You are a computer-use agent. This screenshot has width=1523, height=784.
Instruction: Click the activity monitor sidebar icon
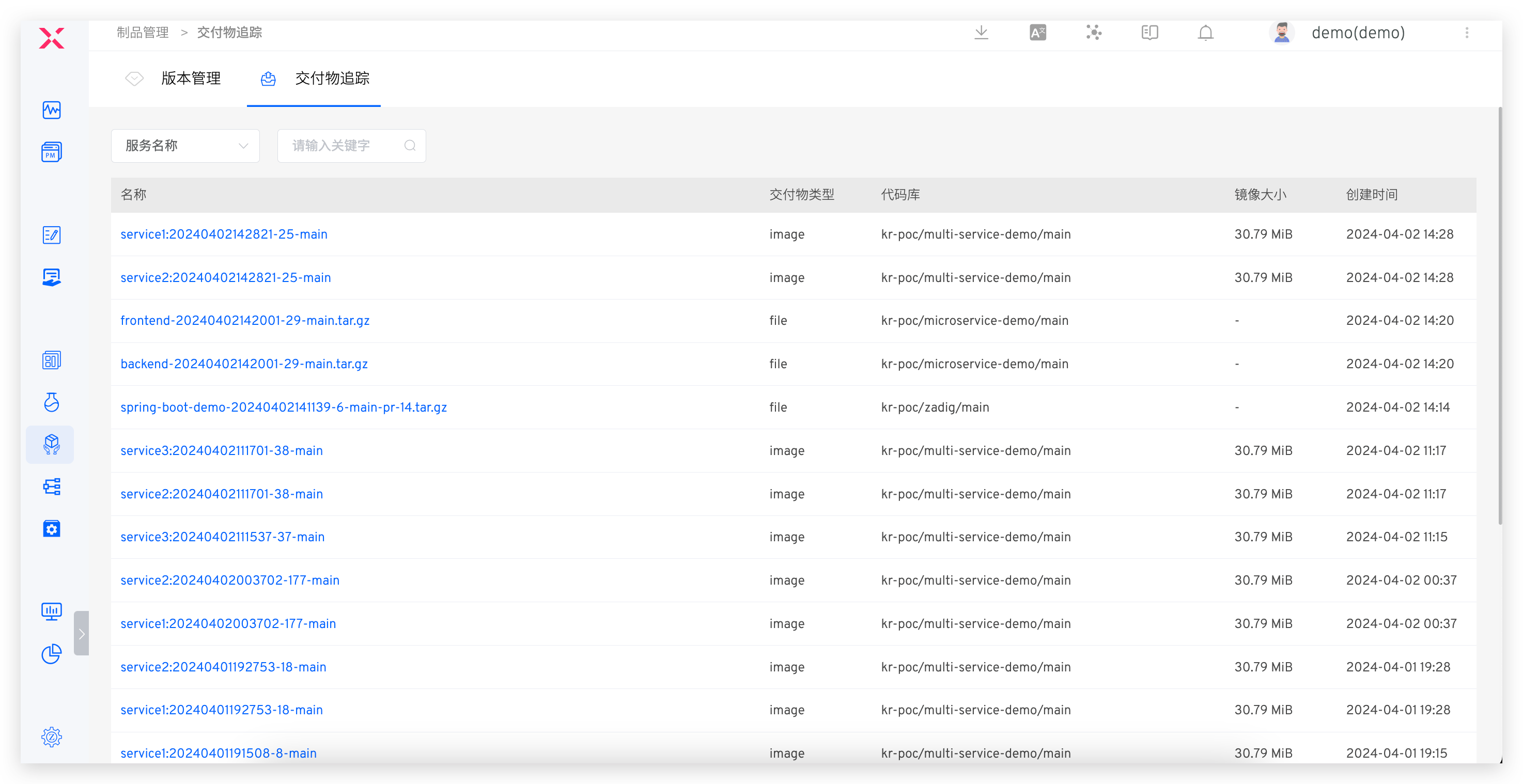coord(52,110)
